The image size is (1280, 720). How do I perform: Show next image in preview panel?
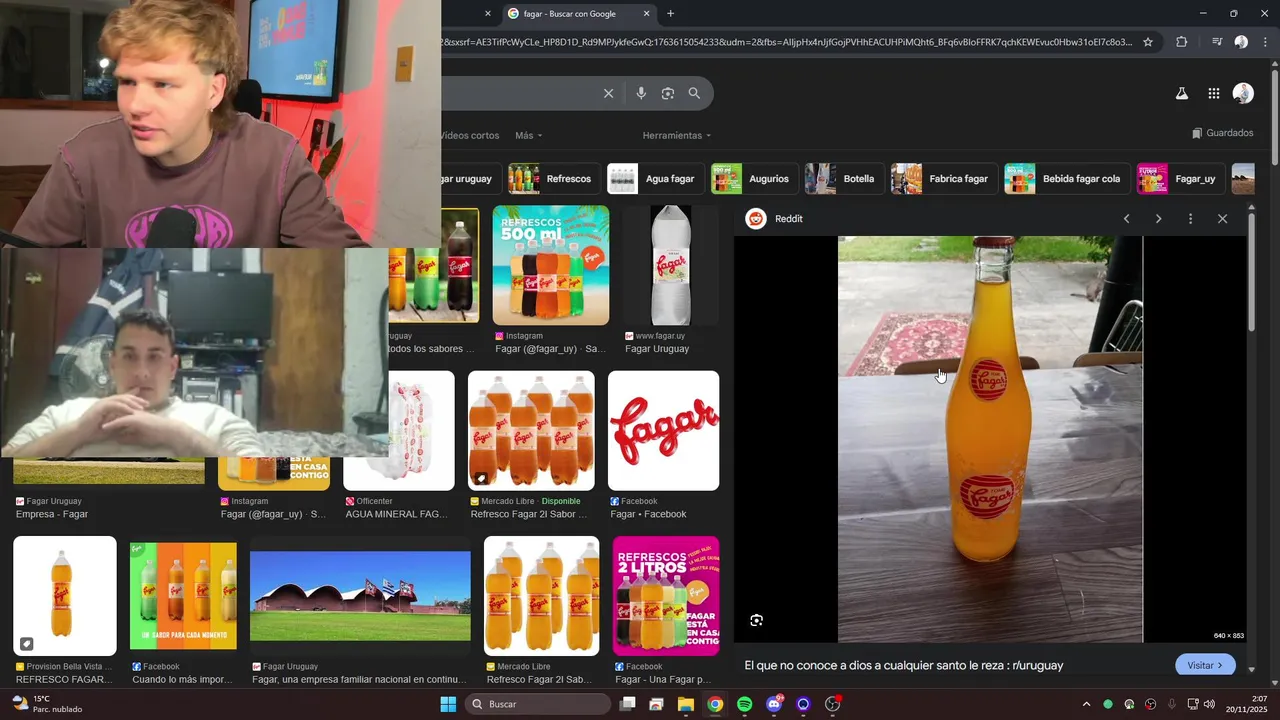click(x=1158, y=219)
